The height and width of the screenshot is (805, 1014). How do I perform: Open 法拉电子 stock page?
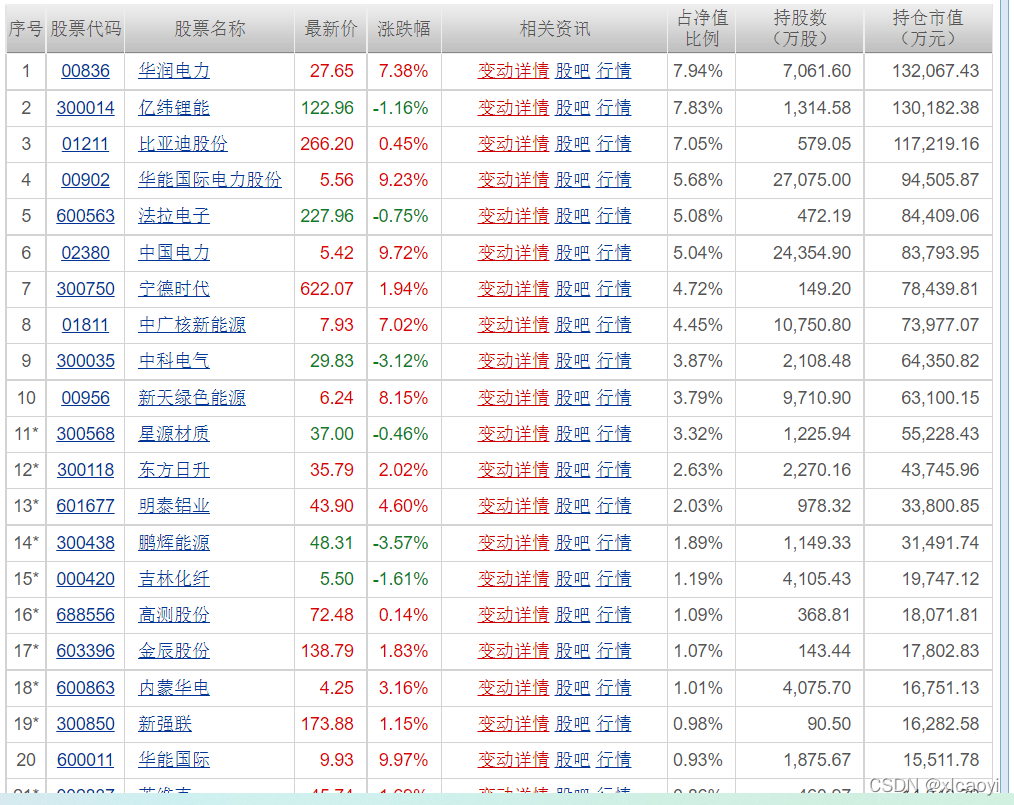174,216
